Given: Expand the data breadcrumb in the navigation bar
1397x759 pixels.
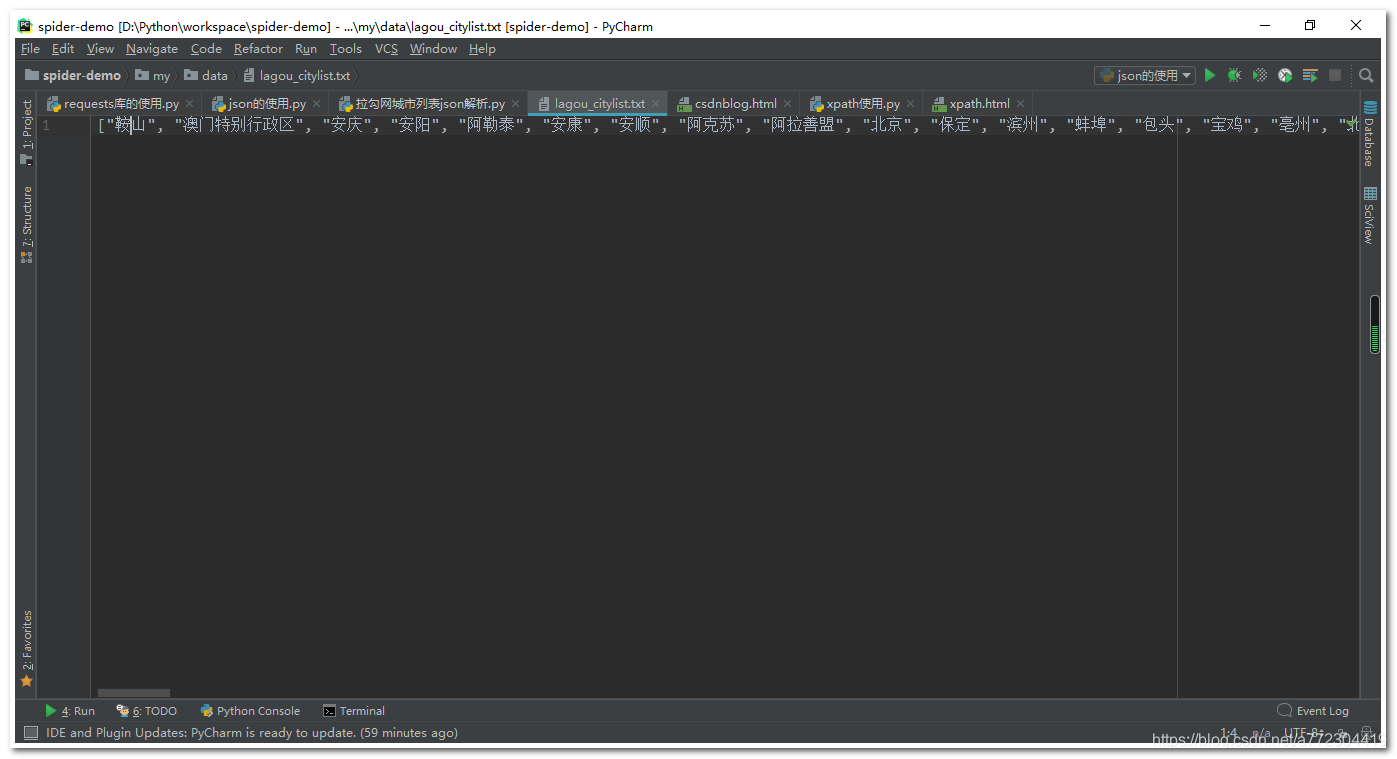Looking at the screenshot, I should coord(207,74).
